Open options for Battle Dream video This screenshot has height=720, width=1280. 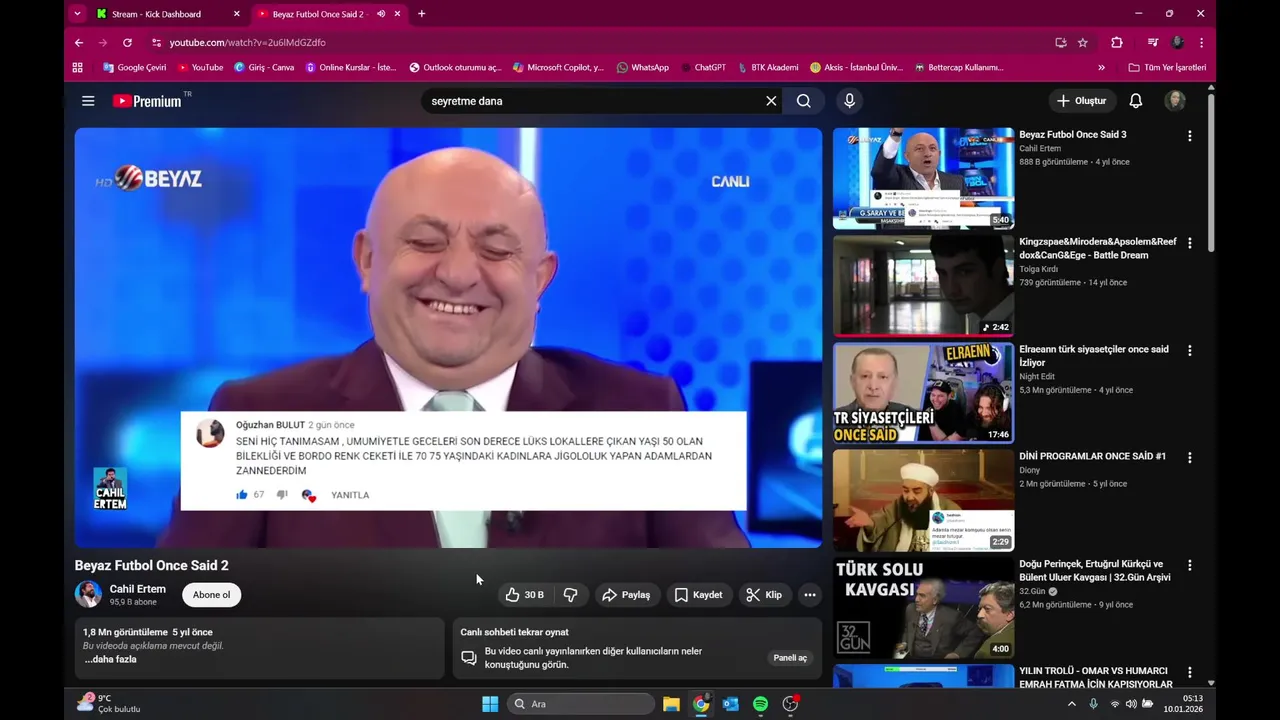pyautogui.click(x=1189, y=243)
